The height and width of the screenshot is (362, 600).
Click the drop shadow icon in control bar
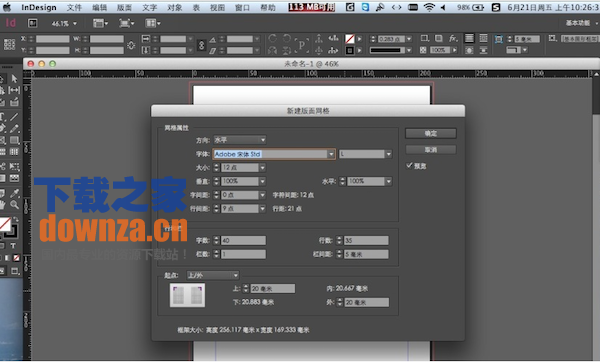(439, 38)
